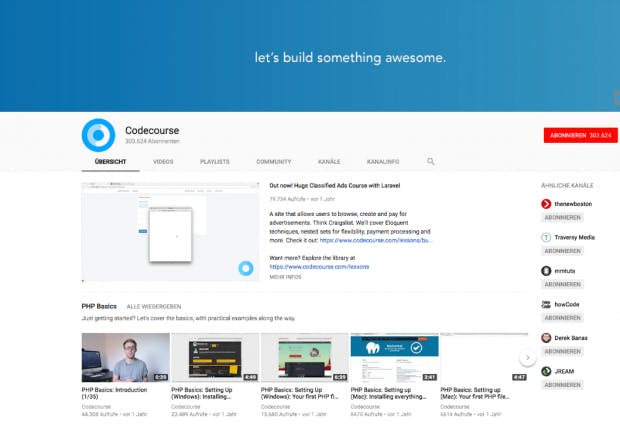Image resolution: width=620 pixels, height=425 pixels.
Task: Subscribe with the red Abonnieren button
Action: pyautogui.click(x=580, y=135)
